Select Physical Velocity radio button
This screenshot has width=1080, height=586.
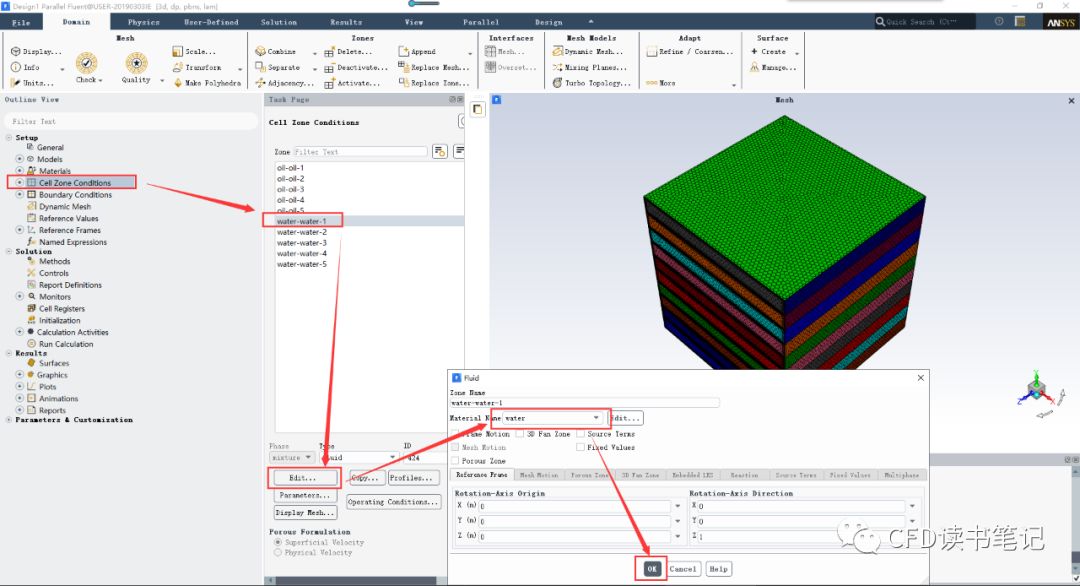click(278, 552)
